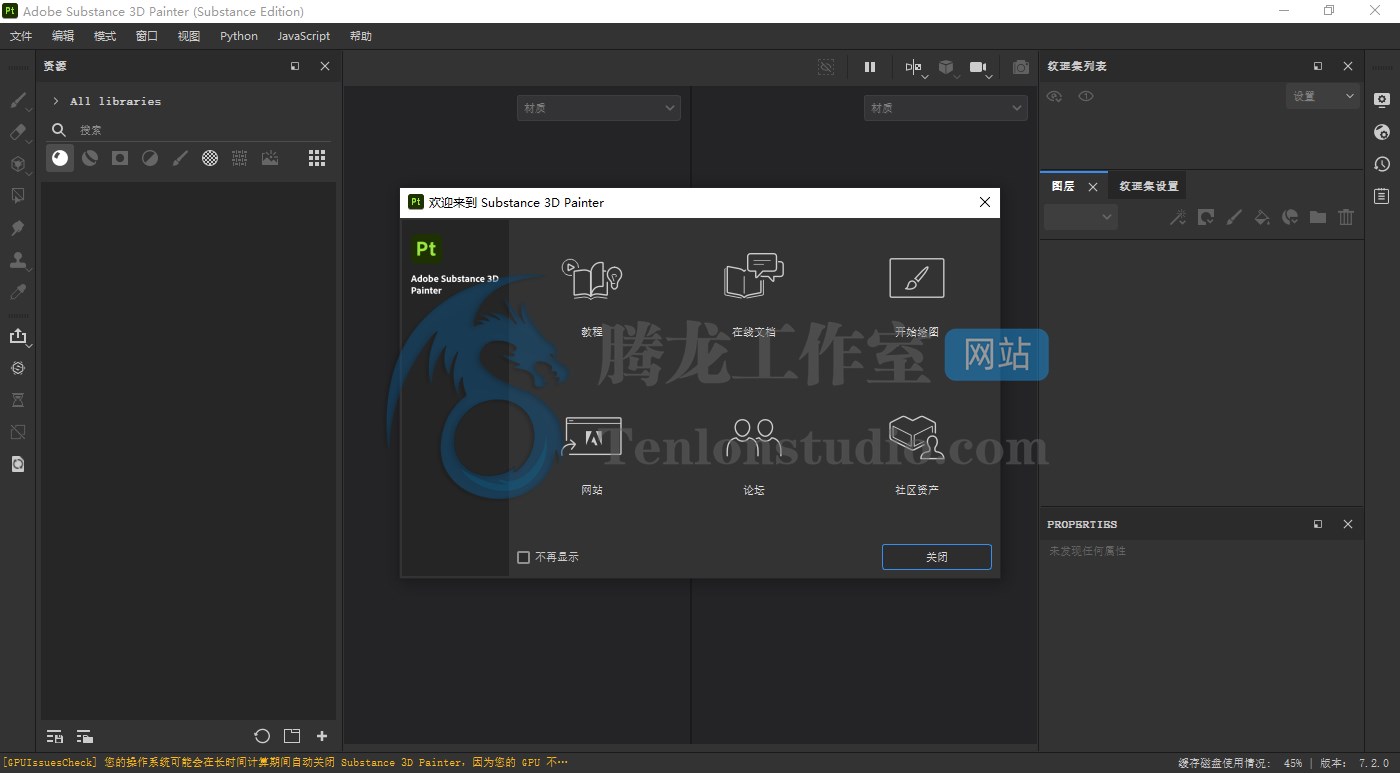Open History clock icon in right dock
The image size is (1400, 773).
[1382, 164]
